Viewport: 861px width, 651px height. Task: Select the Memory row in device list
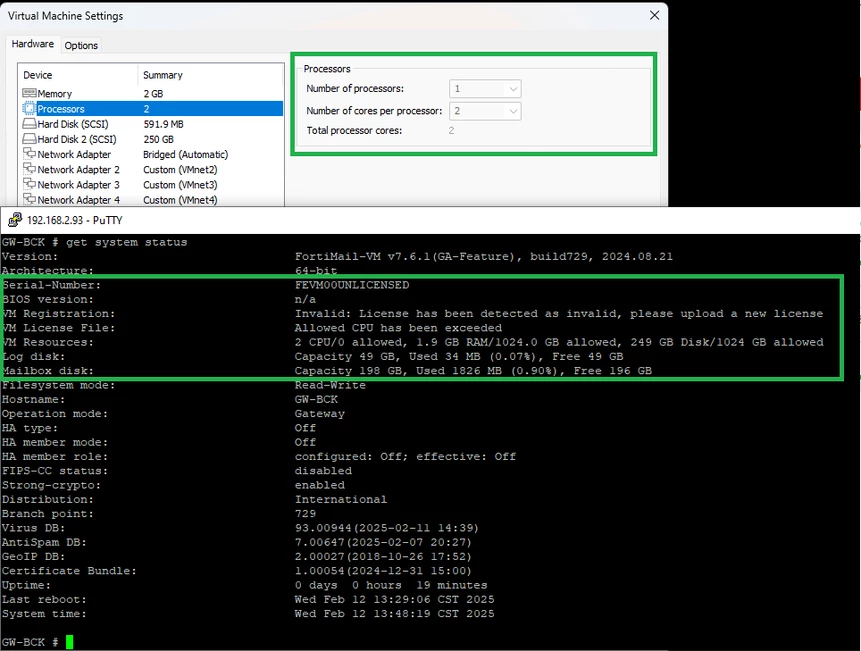tap(152, 93)
